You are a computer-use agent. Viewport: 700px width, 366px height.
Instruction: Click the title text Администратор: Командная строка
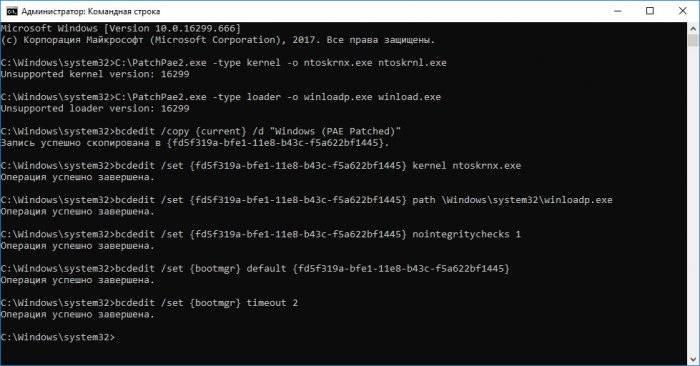click(x=91, y=11)
